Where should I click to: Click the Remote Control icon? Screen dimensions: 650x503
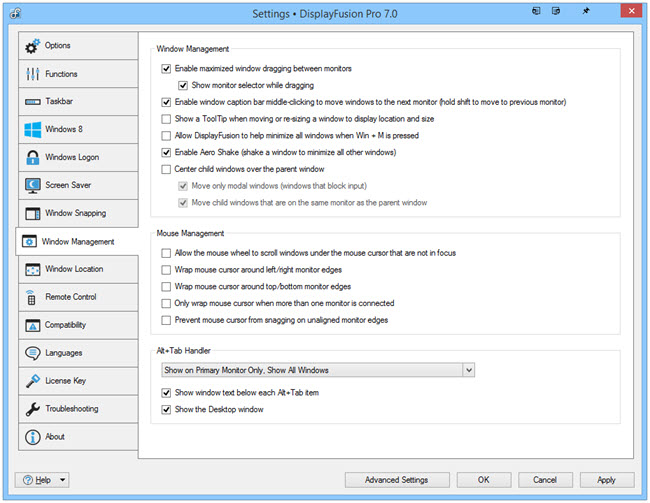pyautogui.click(x=31, y=297)
